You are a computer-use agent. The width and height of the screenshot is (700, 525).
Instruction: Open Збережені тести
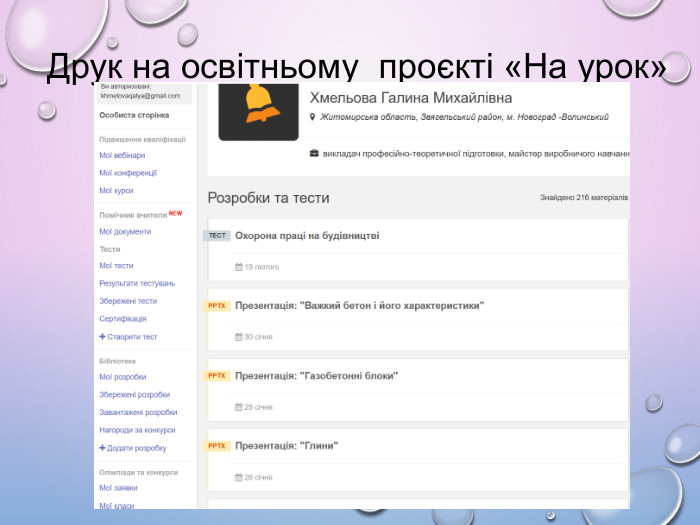[x=128, y=301]
